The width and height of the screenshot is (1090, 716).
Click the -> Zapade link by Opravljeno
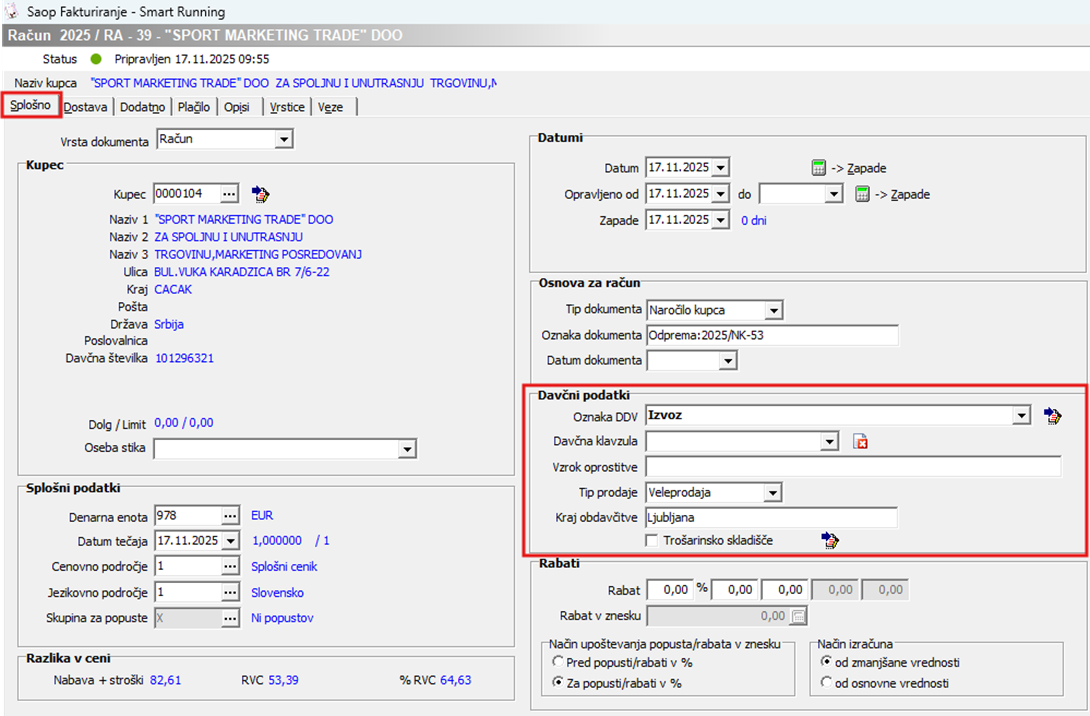pos(902,195)
